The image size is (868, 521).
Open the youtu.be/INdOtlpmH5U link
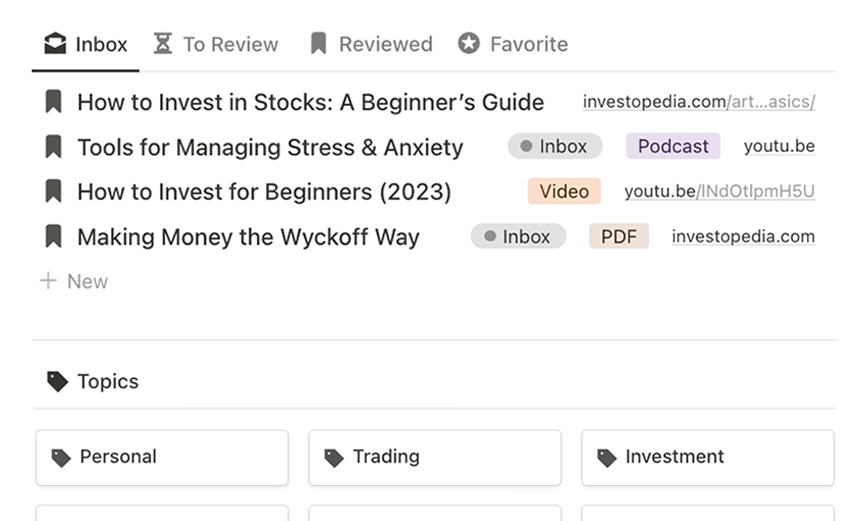pos(719,191)
